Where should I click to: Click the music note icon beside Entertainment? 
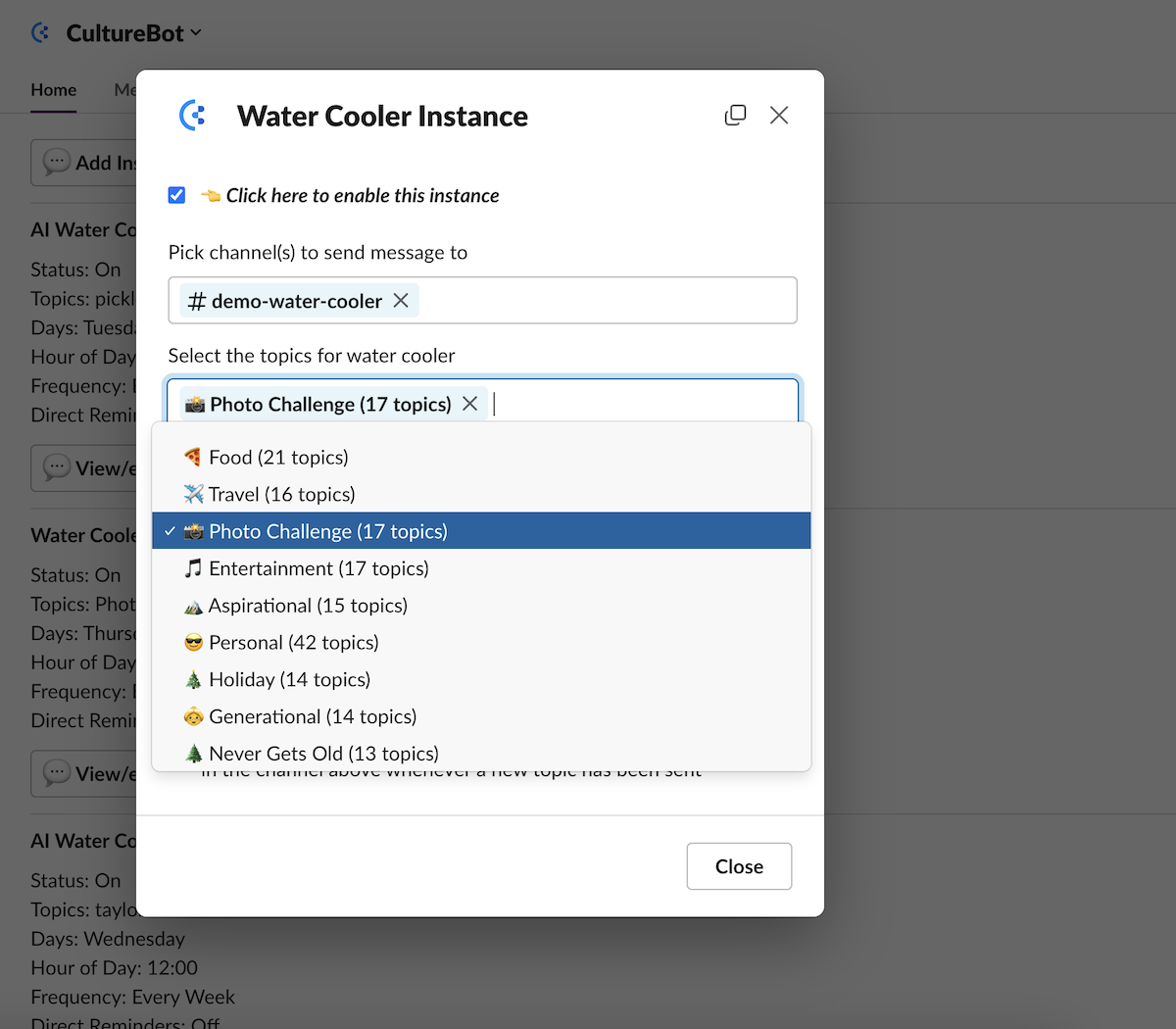193,568
